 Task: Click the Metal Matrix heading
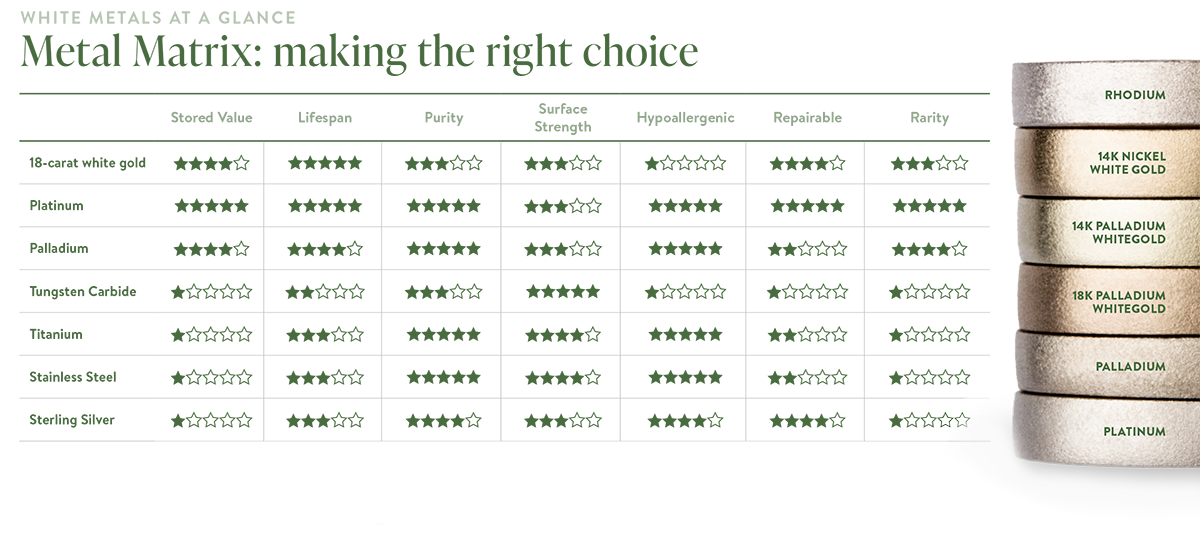pyautogui.click(x=359, y=51)
